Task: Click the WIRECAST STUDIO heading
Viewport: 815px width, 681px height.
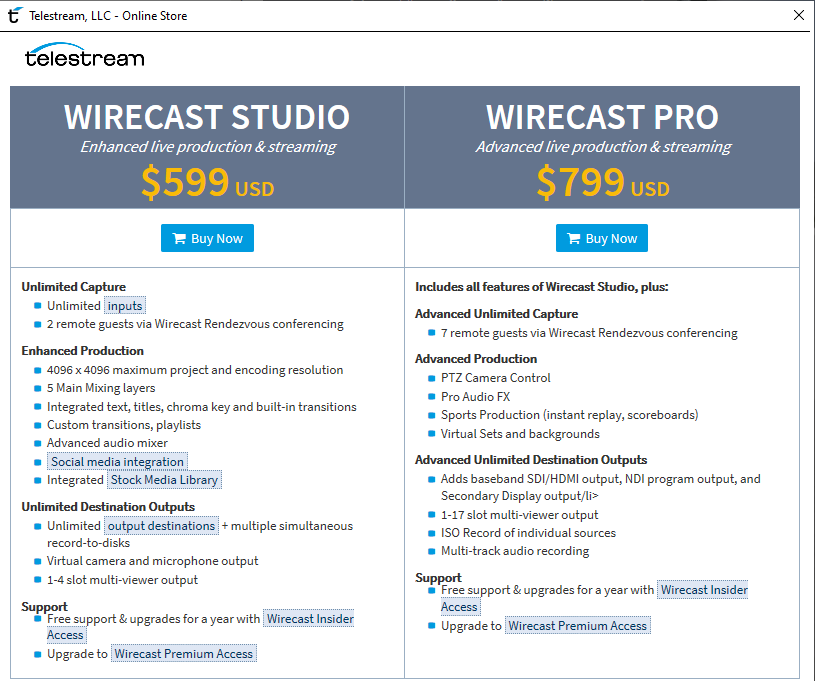Action: click(207, 117)
